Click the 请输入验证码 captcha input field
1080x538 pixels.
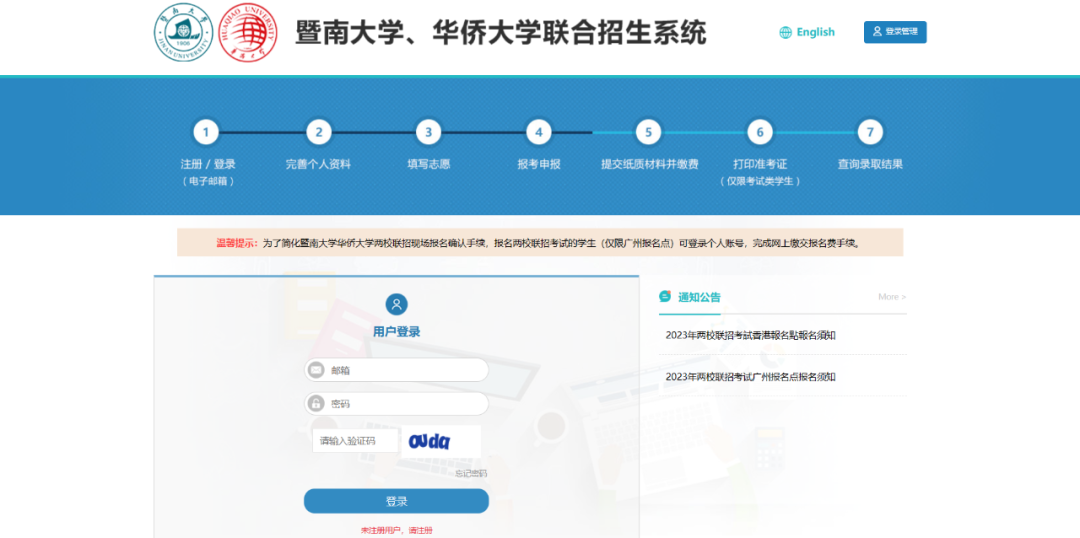(x=355, y=441)
